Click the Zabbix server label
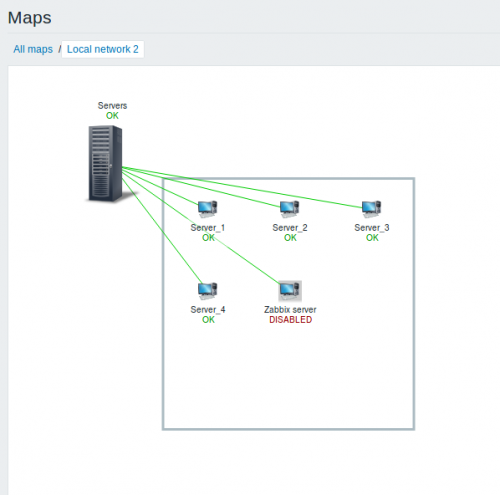The image size is (500, 495). [x=290, y=310]
